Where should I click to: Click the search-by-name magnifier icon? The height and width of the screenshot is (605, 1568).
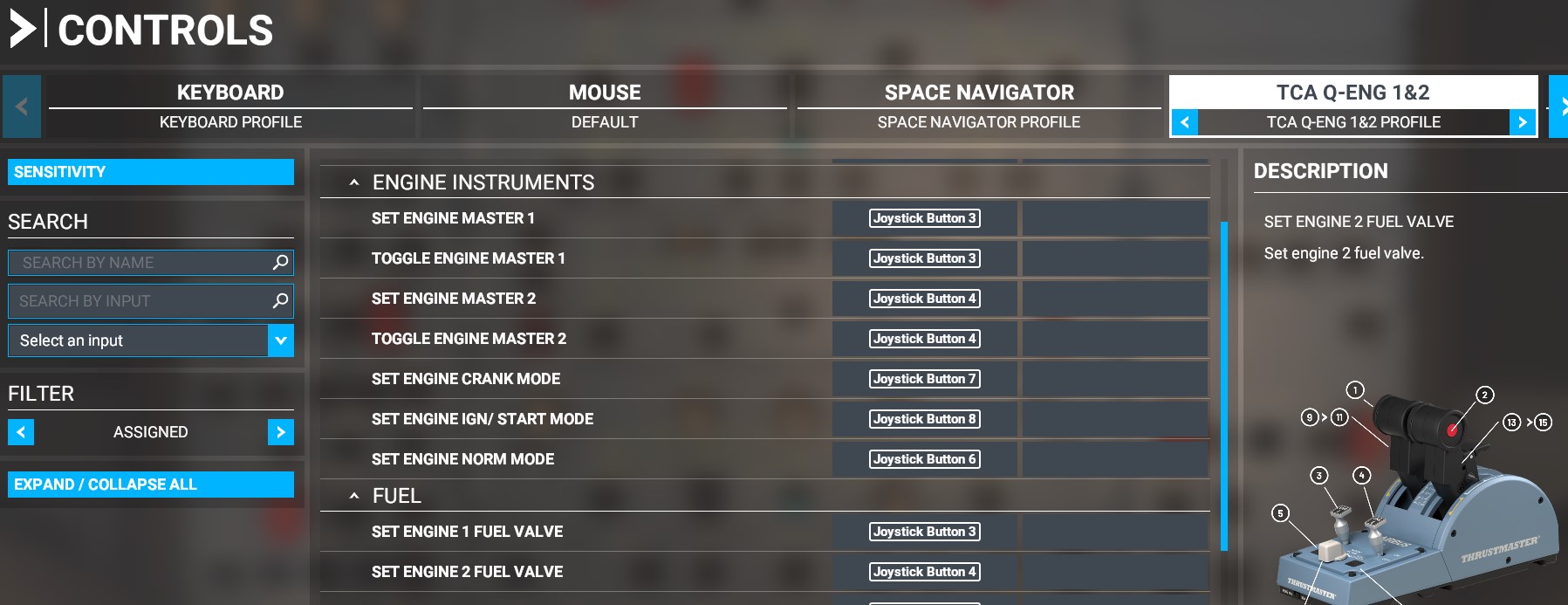(280, 262)
